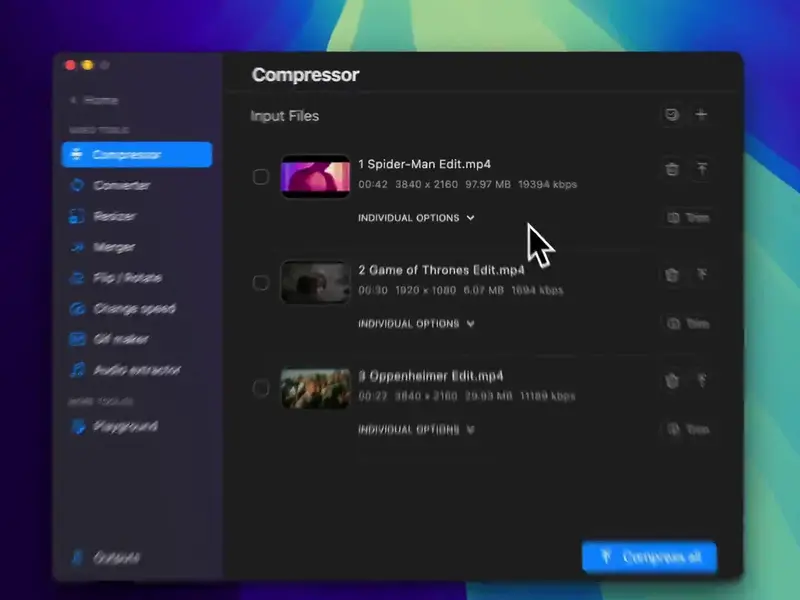This screenshot has height=600, width=800.
Task: Expand Individual Options under Spider-Man Edit.mp4
Action: [416, 218]
